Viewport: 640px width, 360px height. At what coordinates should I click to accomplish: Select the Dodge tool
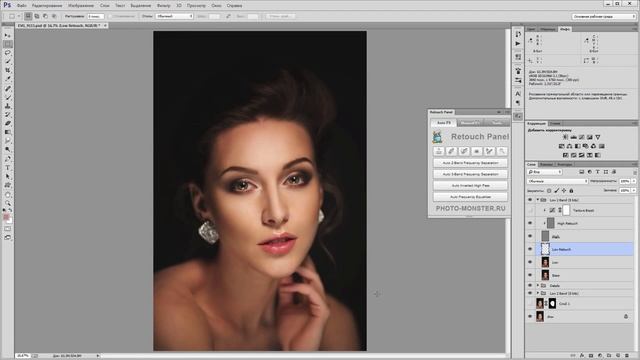point(8,150)
